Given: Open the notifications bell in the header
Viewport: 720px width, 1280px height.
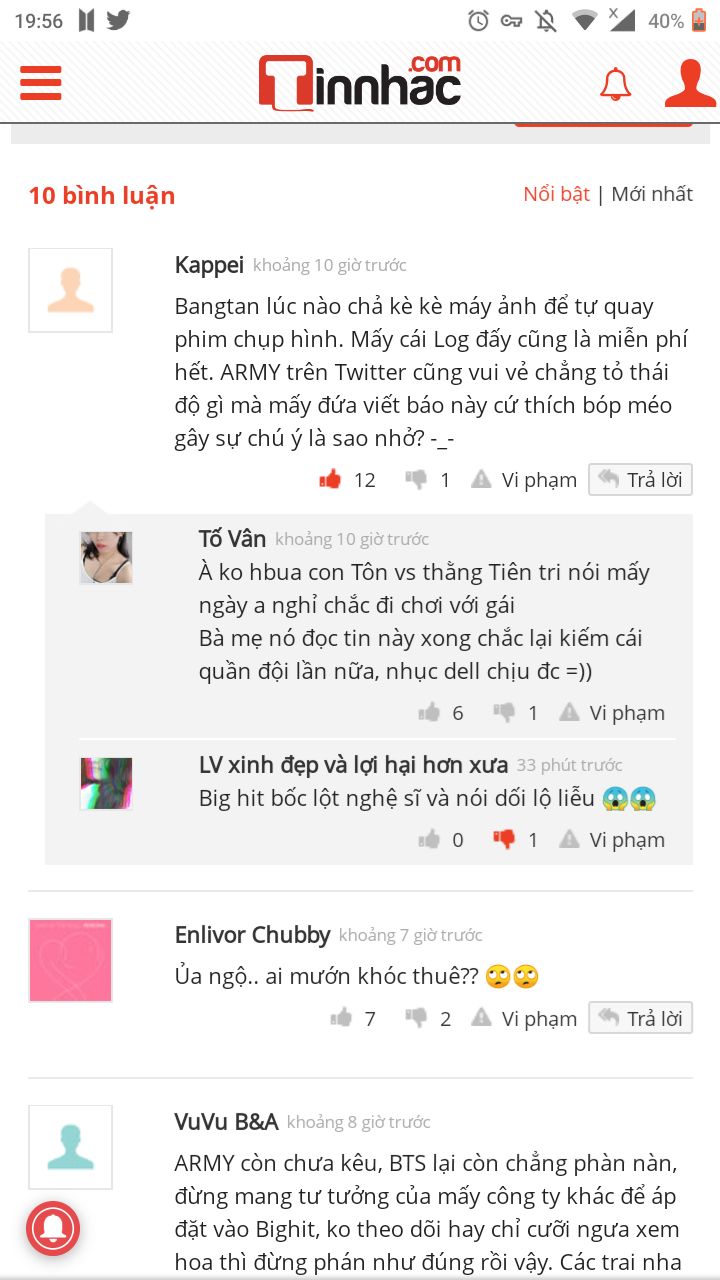Looking at the screenshot, I should click(616, 85).
